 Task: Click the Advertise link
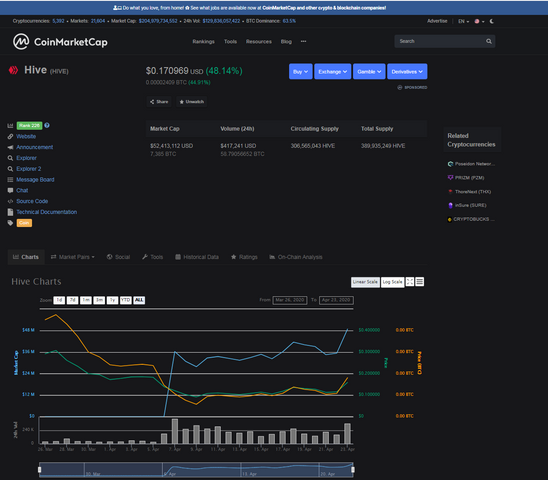tap(437, 21)
